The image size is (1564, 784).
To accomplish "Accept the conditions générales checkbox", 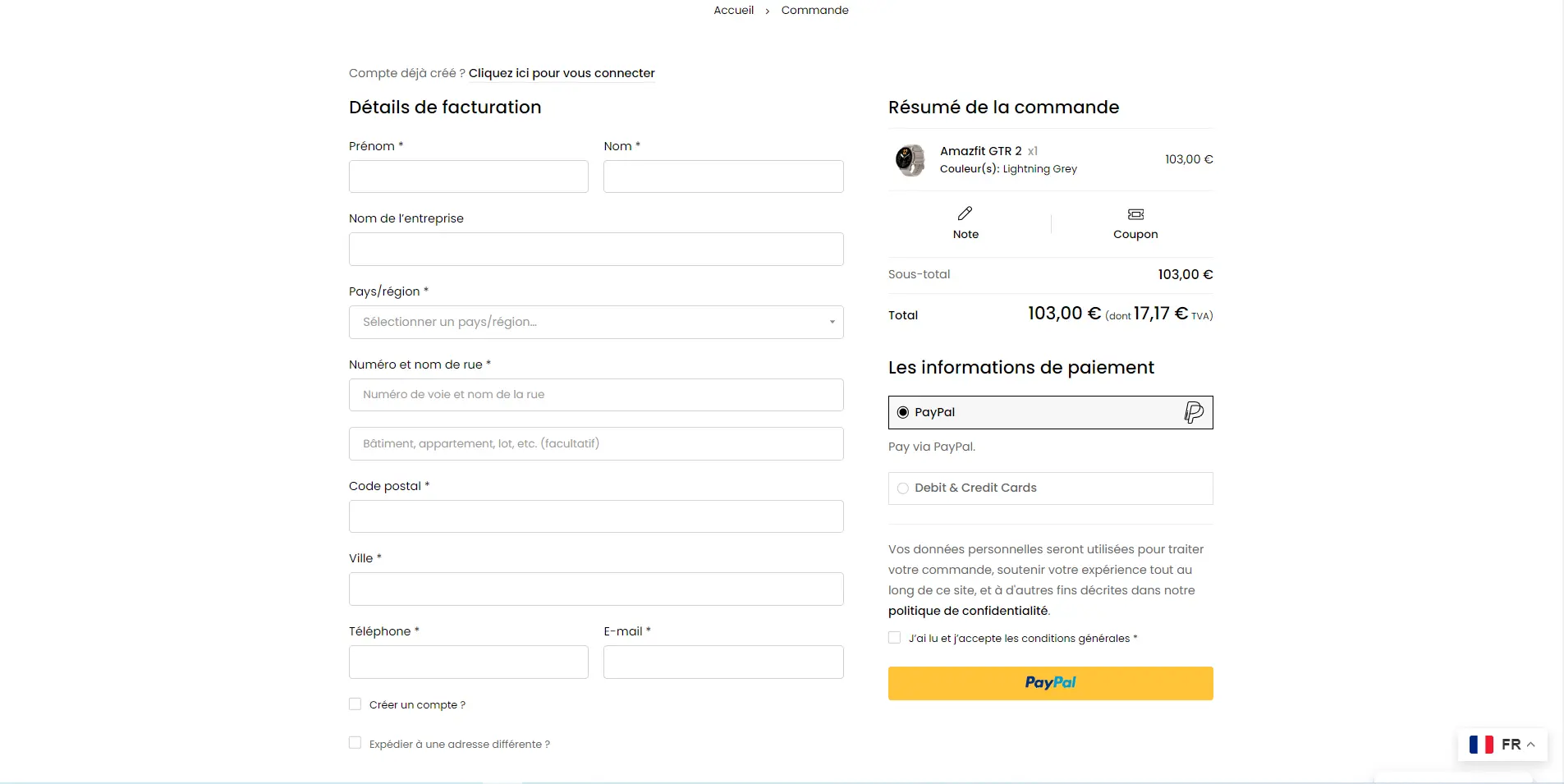I will coord(894,638).
